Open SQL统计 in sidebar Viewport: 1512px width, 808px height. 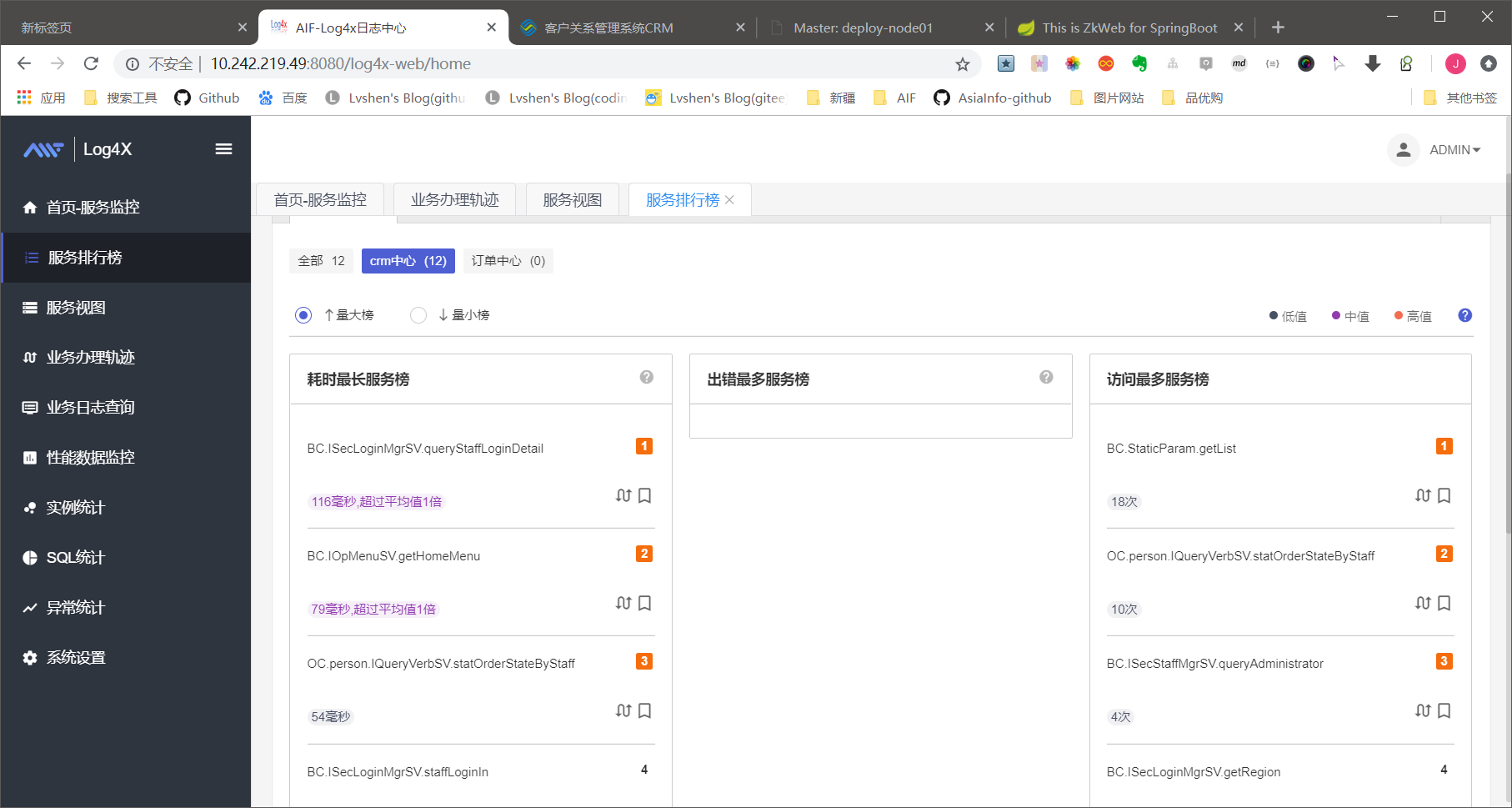[126, 558]
